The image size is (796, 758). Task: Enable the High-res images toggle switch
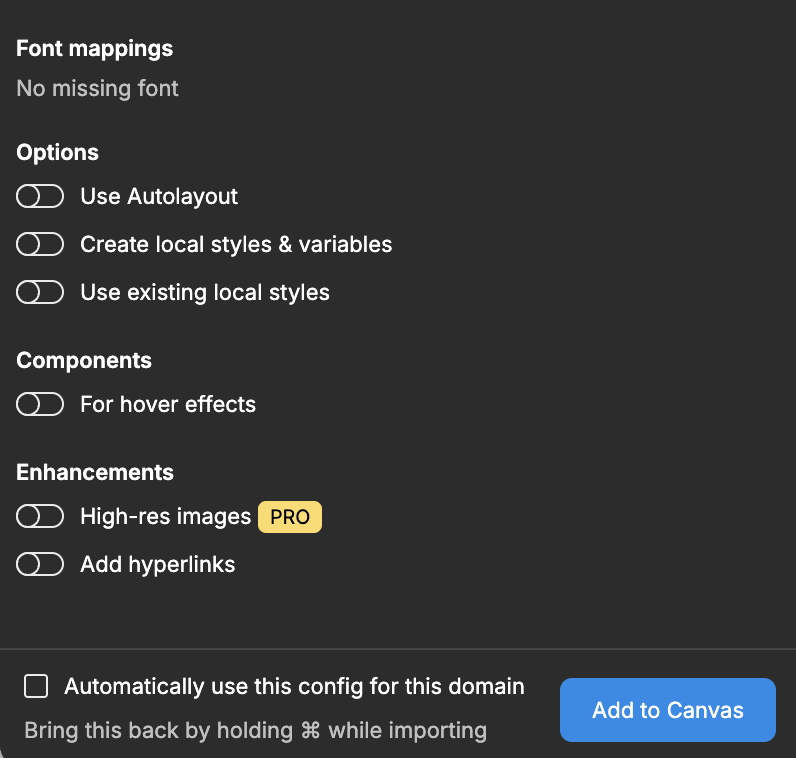(x=40, y=516)
